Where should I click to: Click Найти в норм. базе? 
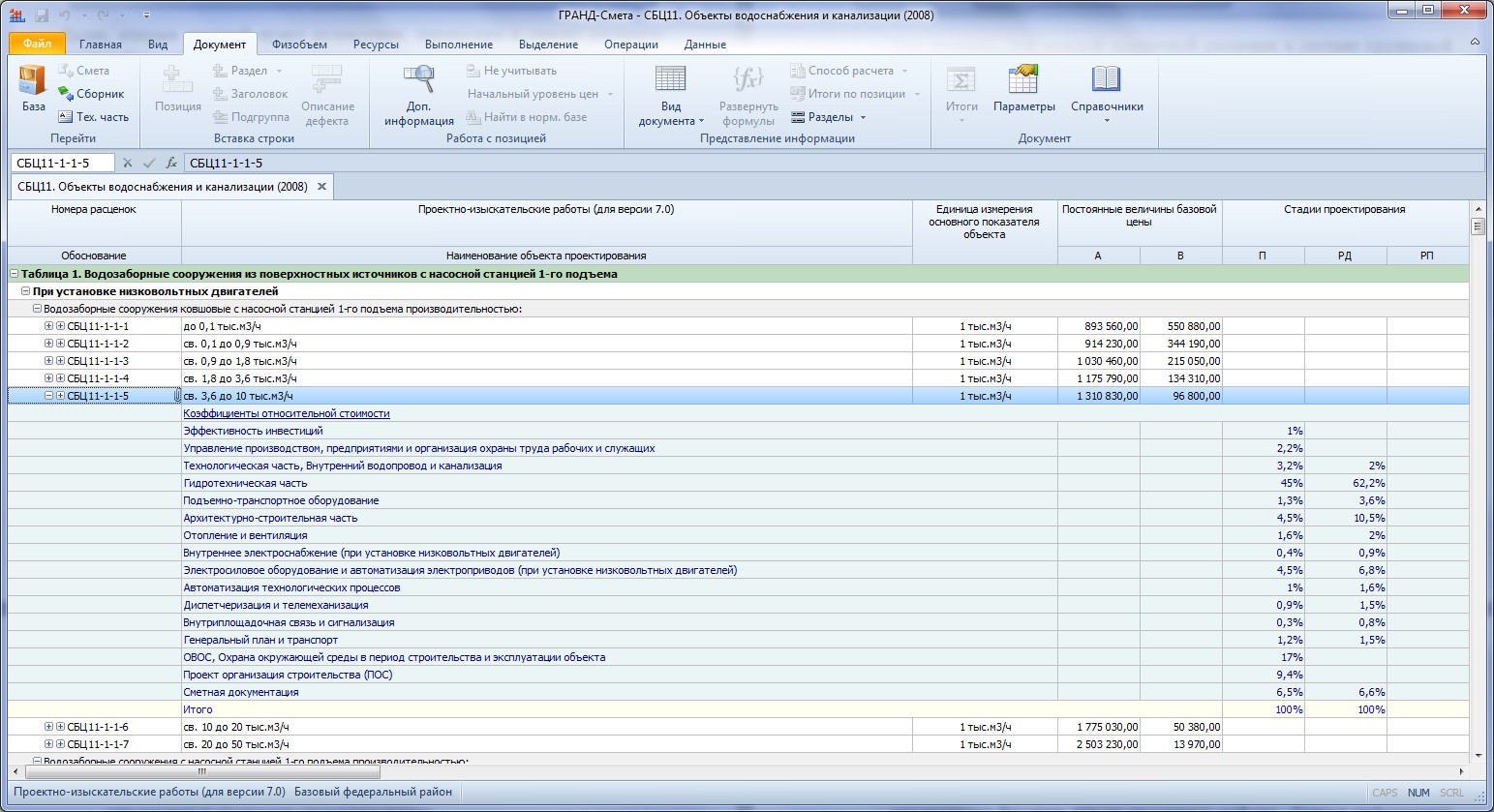[527, 117]
